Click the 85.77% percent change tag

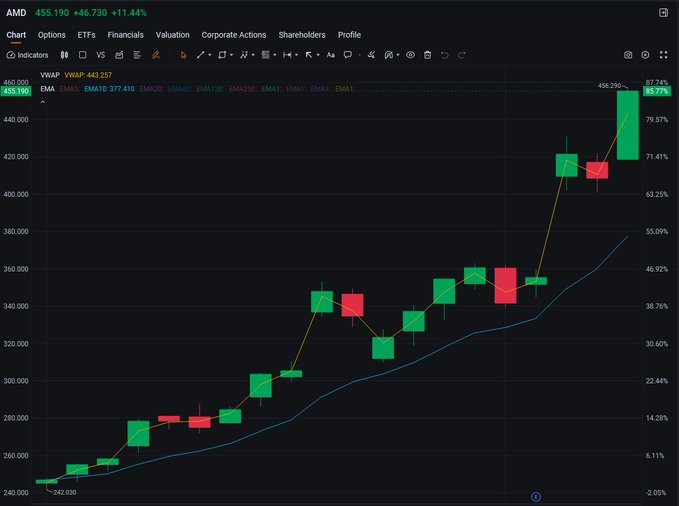pos(657,91)
